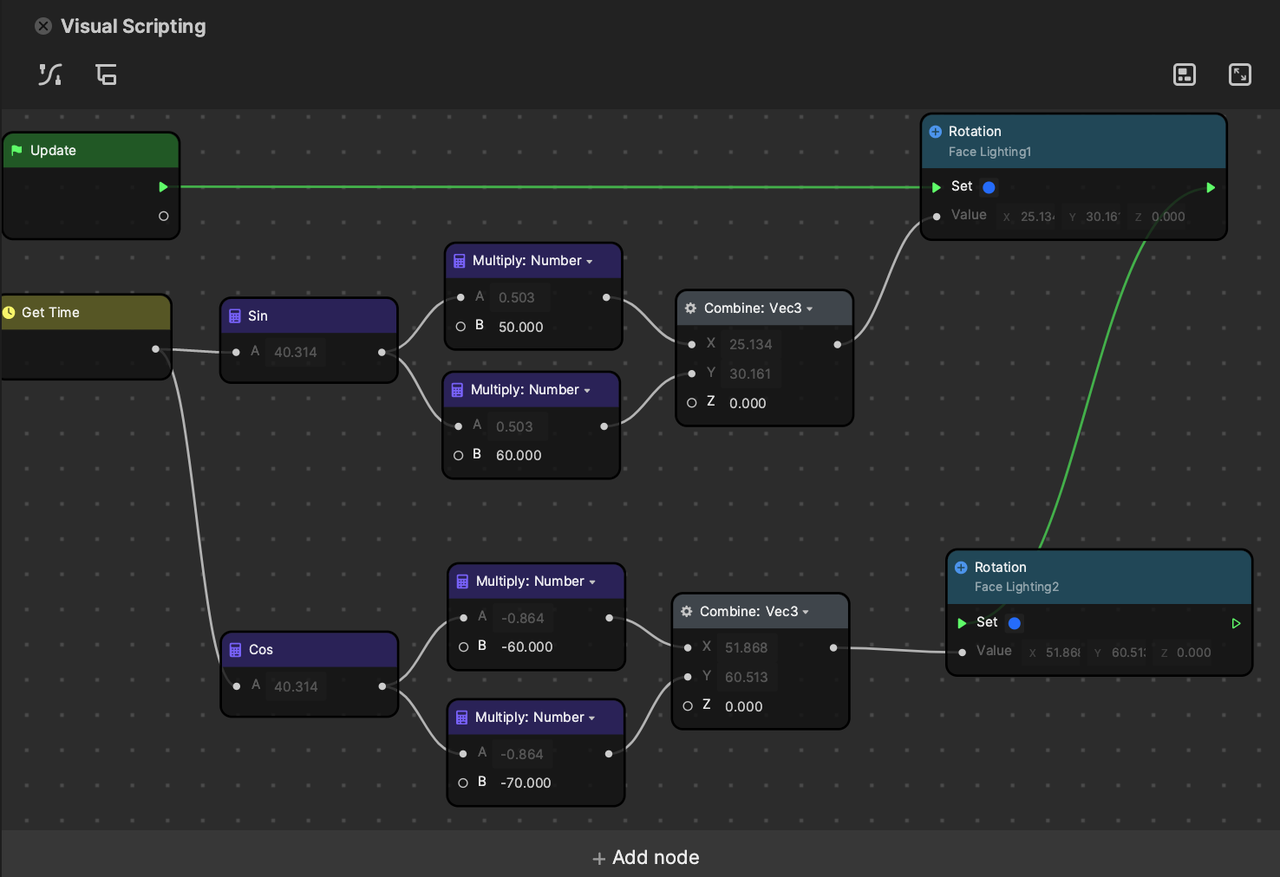Click the Cos node A value 40.314

[x=296, y=687]
